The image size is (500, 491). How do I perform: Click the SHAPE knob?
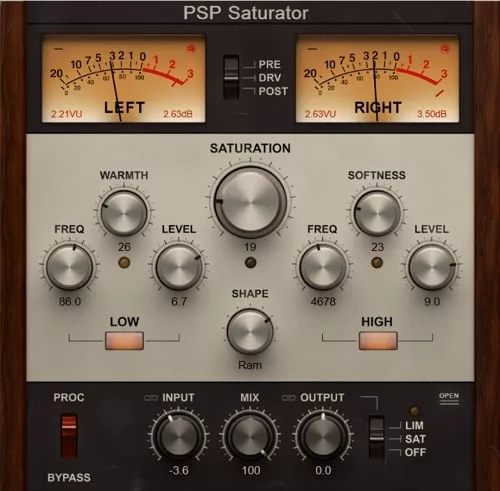(x=250, y=332)
